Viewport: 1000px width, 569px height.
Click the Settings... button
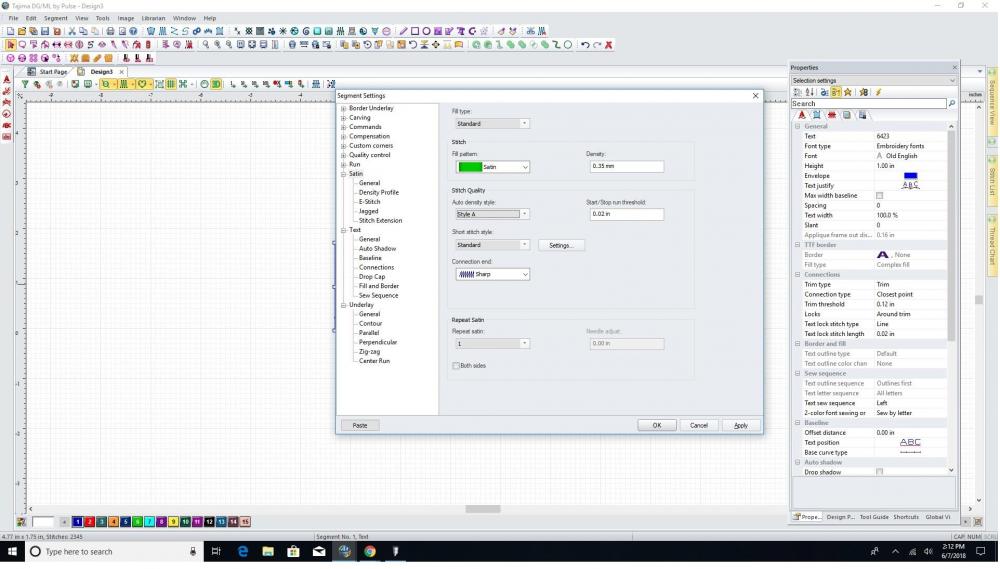pos(561,245)
